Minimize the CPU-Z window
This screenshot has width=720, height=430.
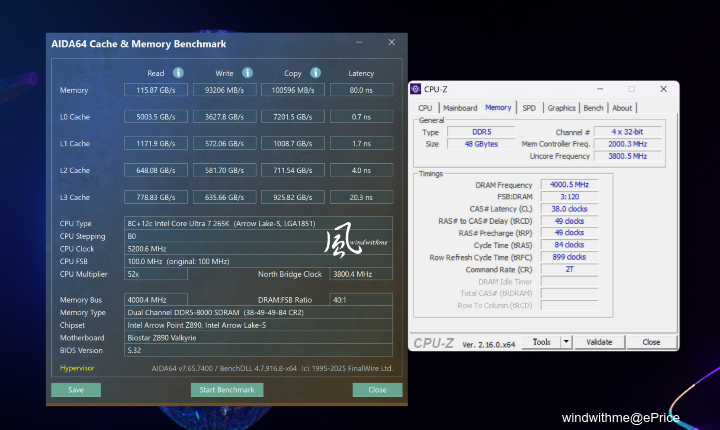pos(600,89)
